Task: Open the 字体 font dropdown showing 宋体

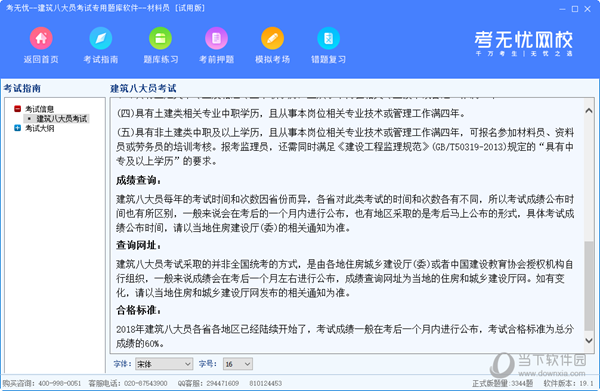Action: tap(164, 364)
